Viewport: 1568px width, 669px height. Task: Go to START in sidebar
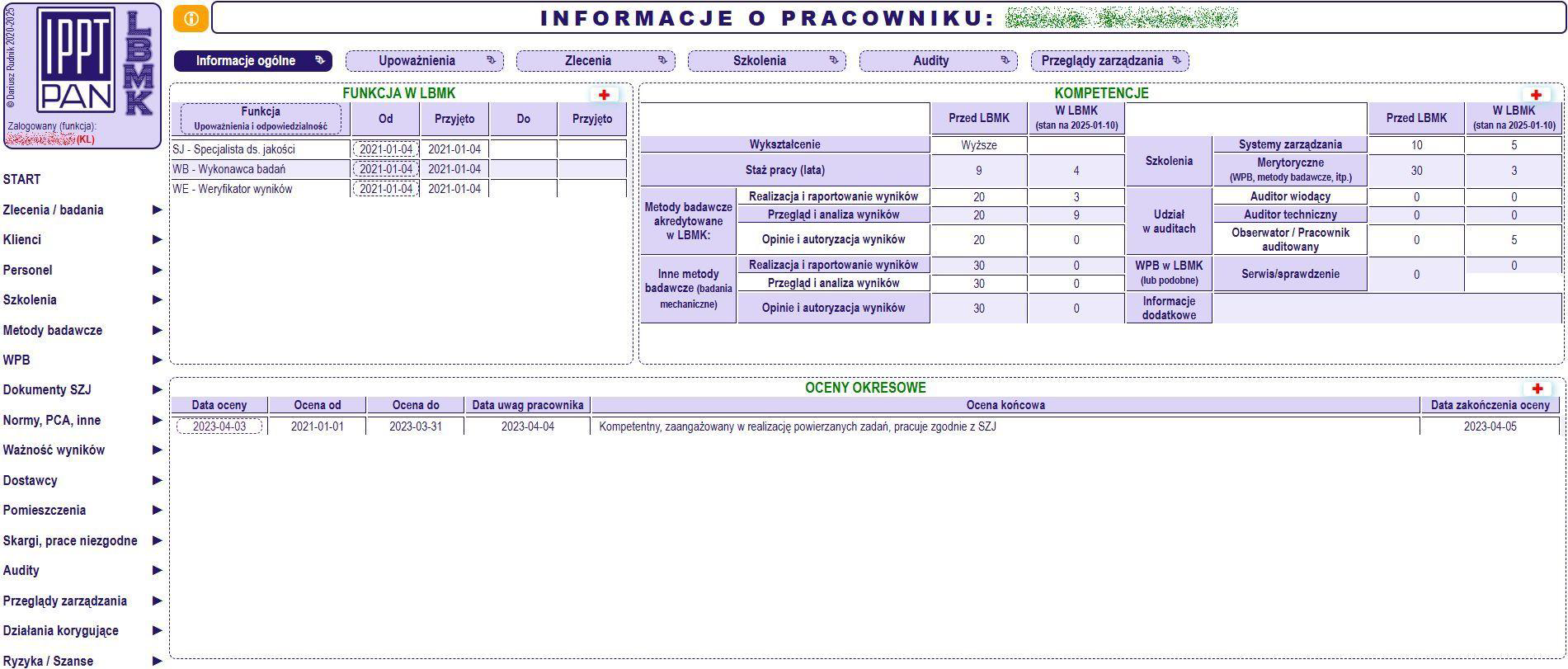pos(22,179)
